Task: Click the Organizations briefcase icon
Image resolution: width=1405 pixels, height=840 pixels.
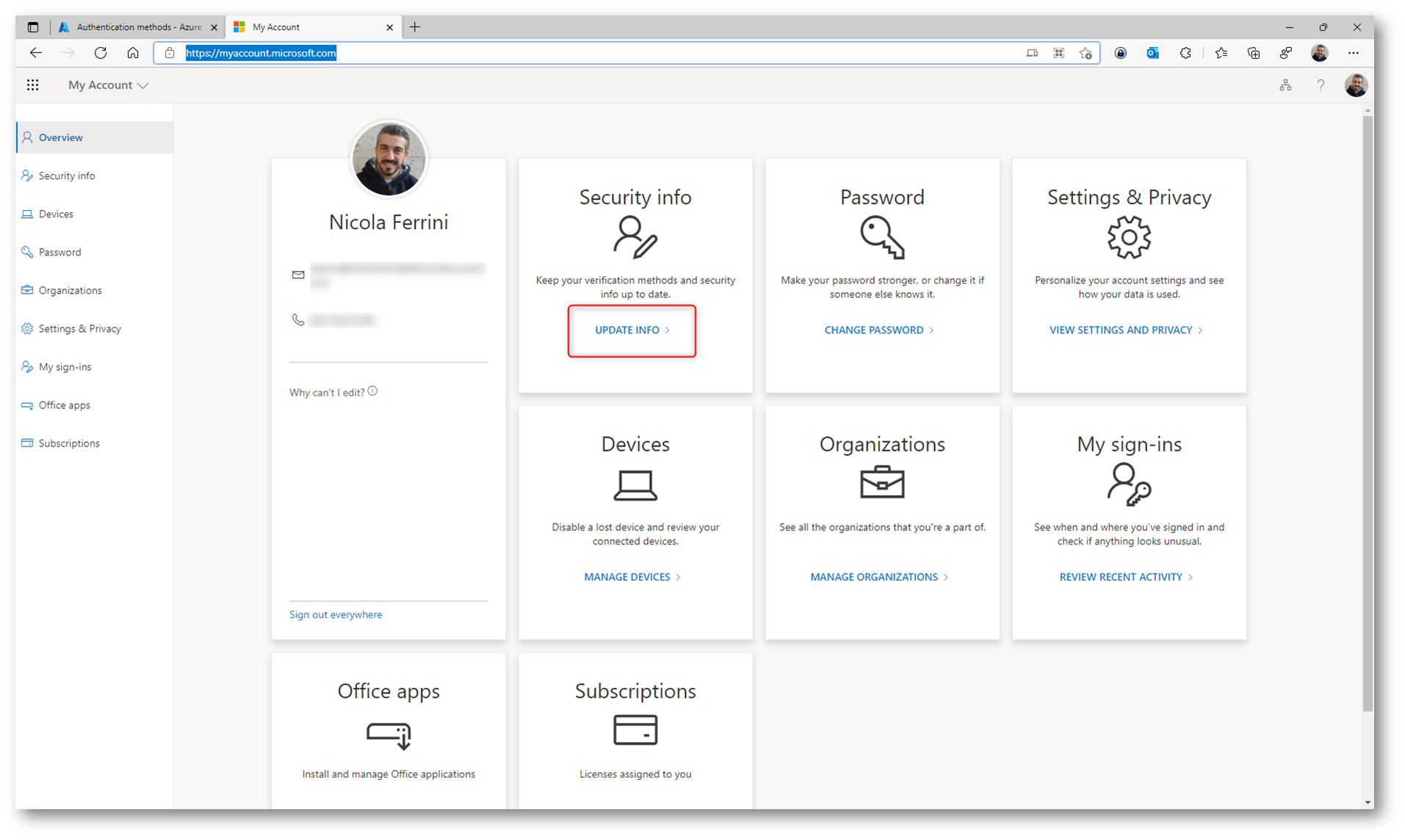Action: pyautogui.click(x=881, y=482)
